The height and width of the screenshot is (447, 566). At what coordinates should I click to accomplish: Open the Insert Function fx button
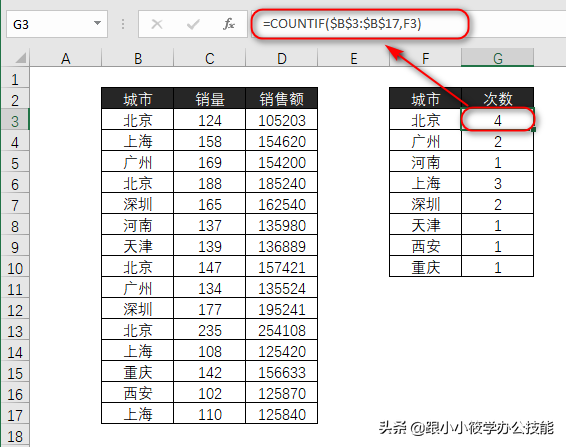(x=229, y=24)
